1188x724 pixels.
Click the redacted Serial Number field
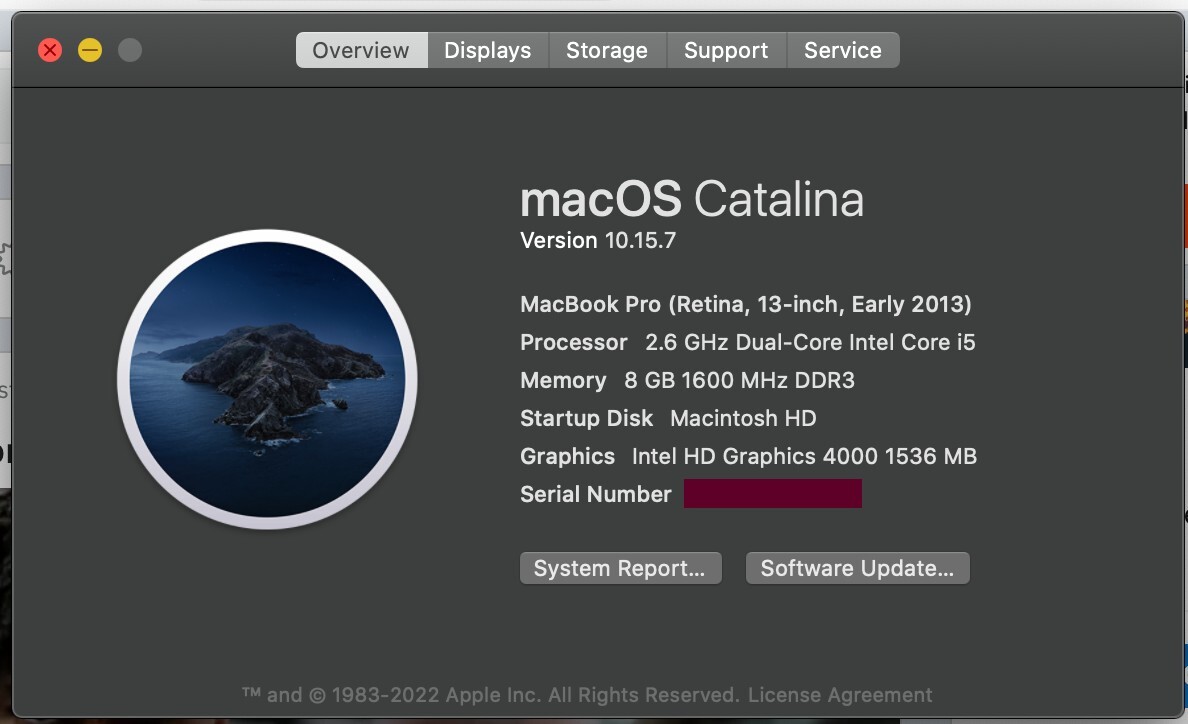point(772,494)
